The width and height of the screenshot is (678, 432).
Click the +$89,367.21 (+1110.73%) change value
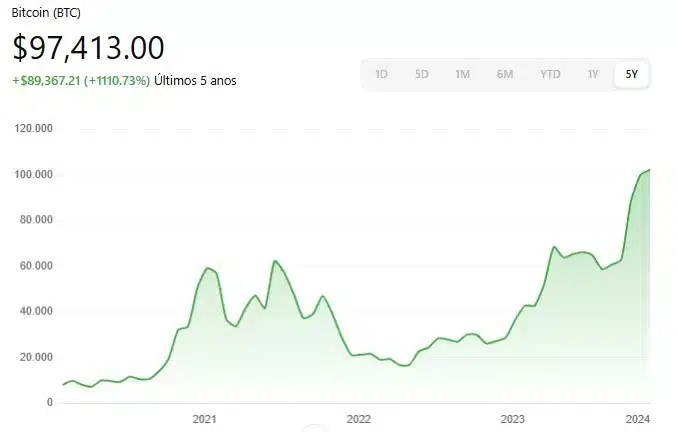(81, 81)
